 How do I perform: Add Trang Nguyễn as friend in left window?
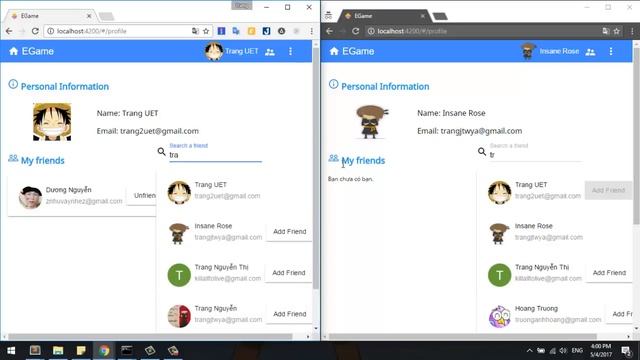tap(289, 314)
